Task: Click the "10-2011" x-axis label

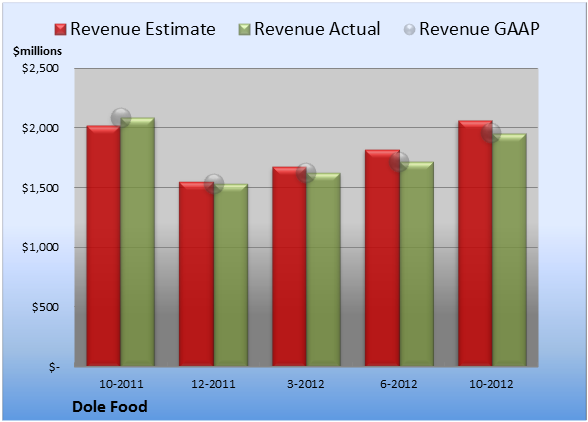Action: coord(121,384)
